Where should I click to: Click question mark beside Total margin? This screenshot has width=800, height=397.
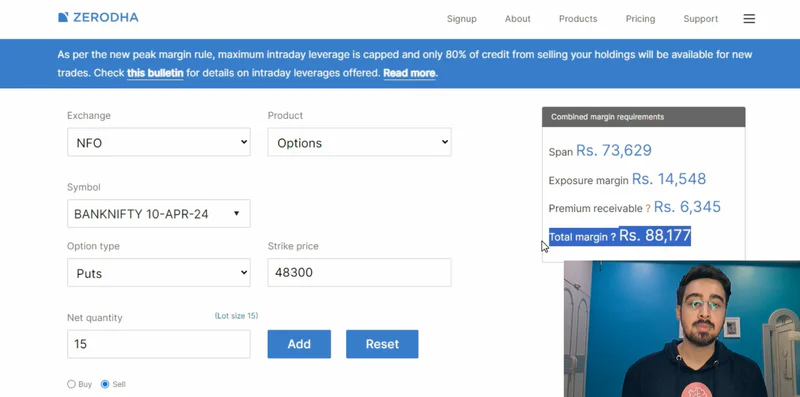pyautogui.click(x=613, y=237)
